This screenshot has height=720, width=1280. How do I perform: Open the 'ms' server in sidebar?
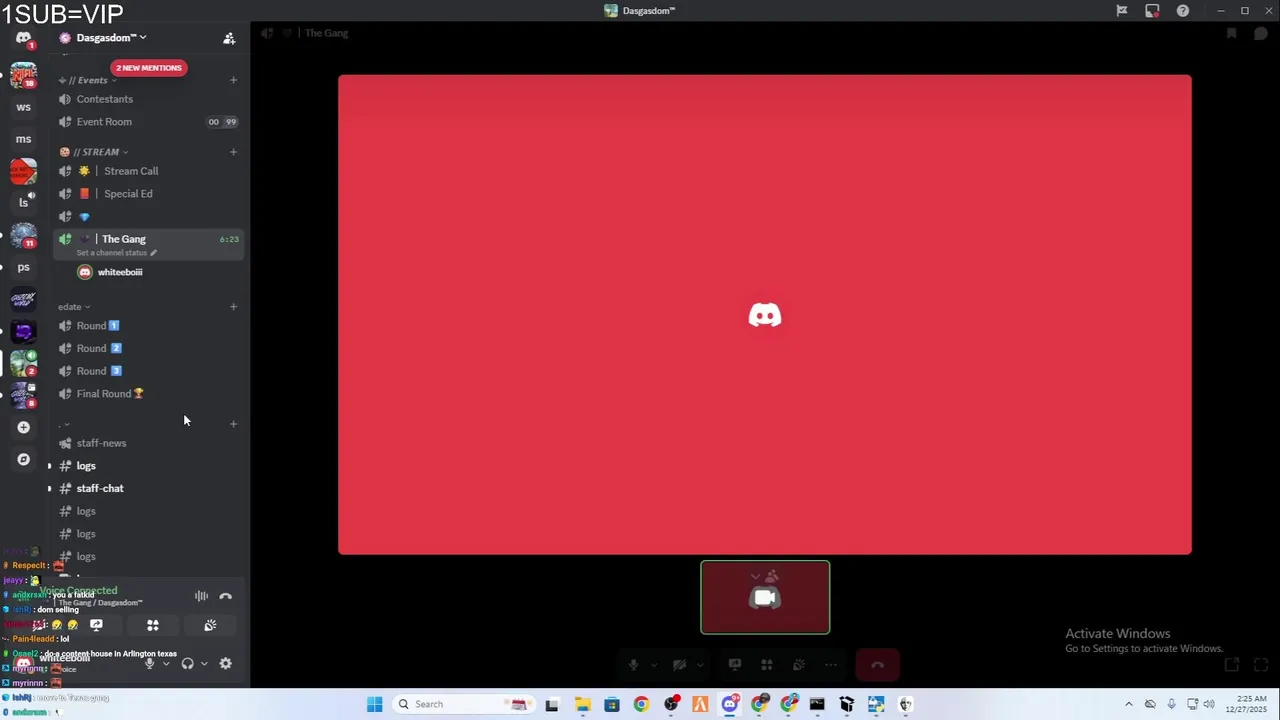(x=23, y=139)
